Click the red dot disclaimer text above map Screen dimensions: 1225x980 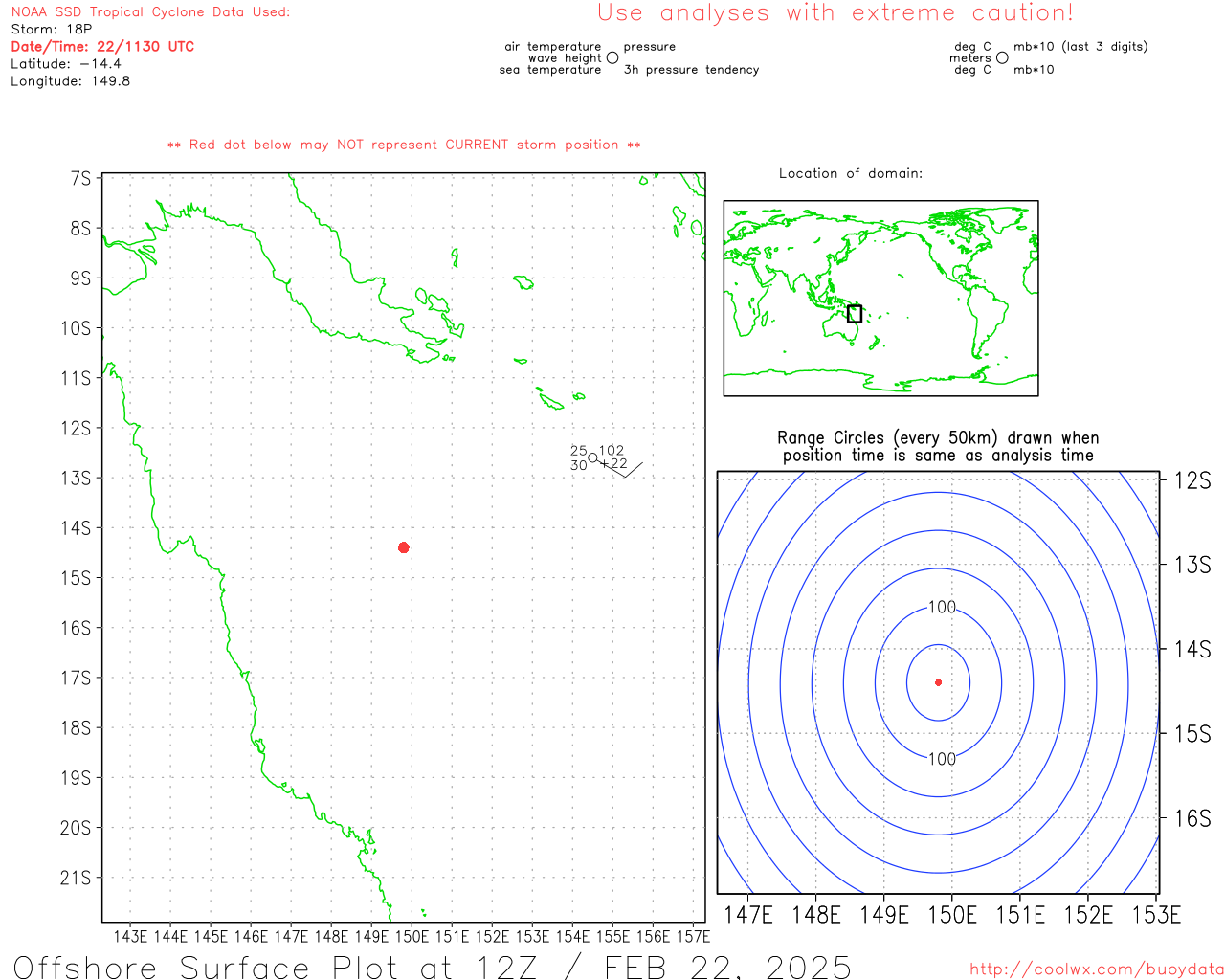coord(404,145)
